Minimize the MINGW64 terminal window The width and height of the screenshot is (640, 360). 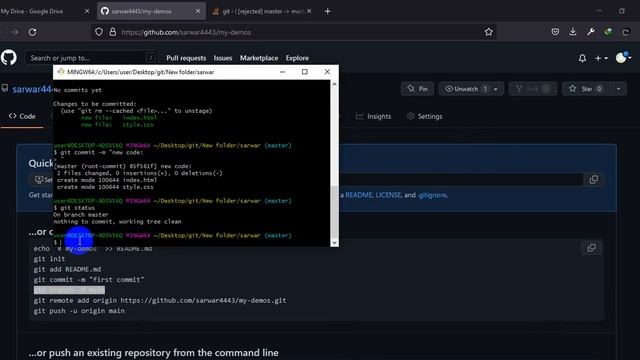(x=282, y=72)
